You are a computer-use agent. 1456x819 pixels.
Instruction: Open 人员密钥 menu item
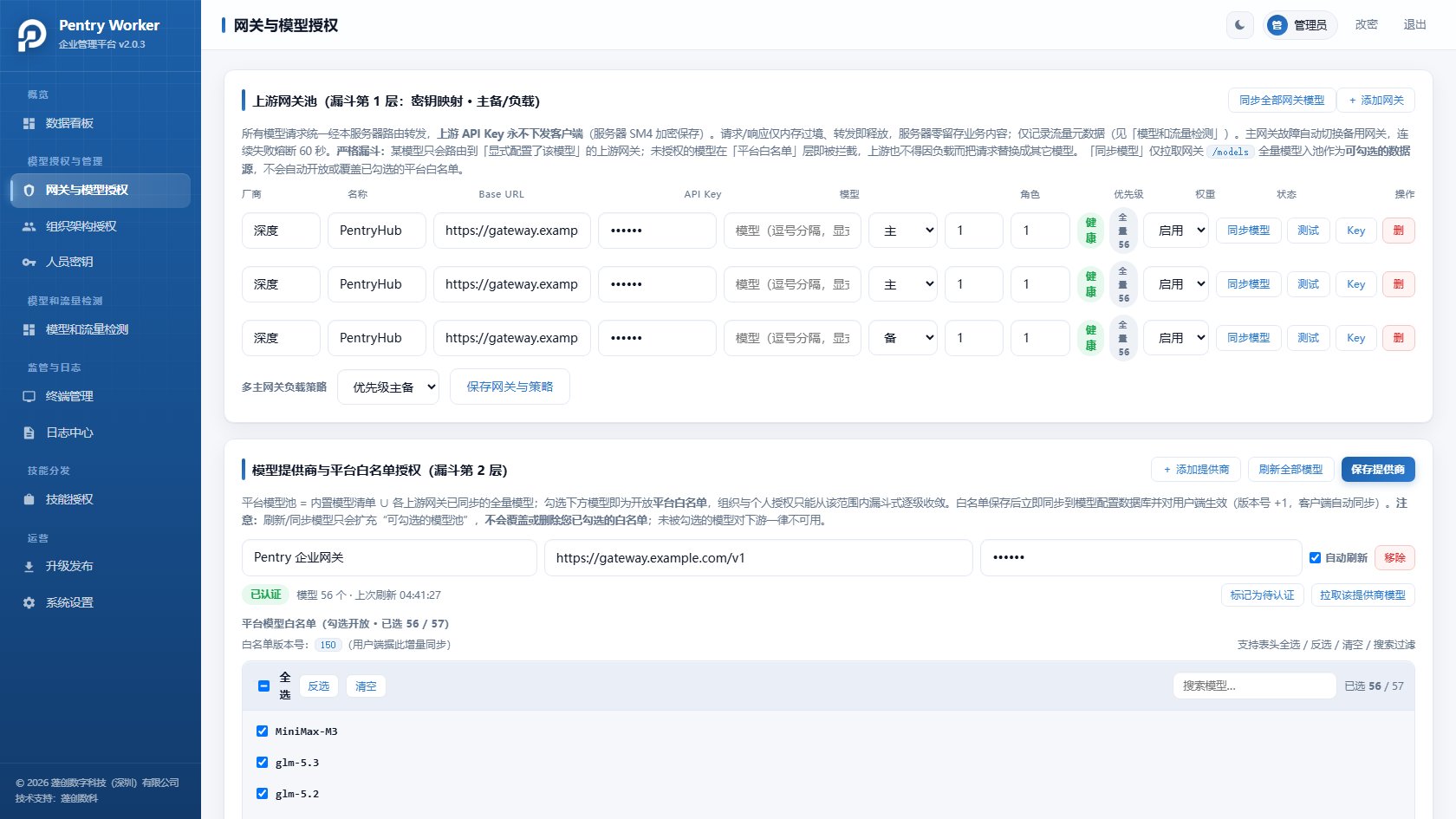[x=101, y=262]
